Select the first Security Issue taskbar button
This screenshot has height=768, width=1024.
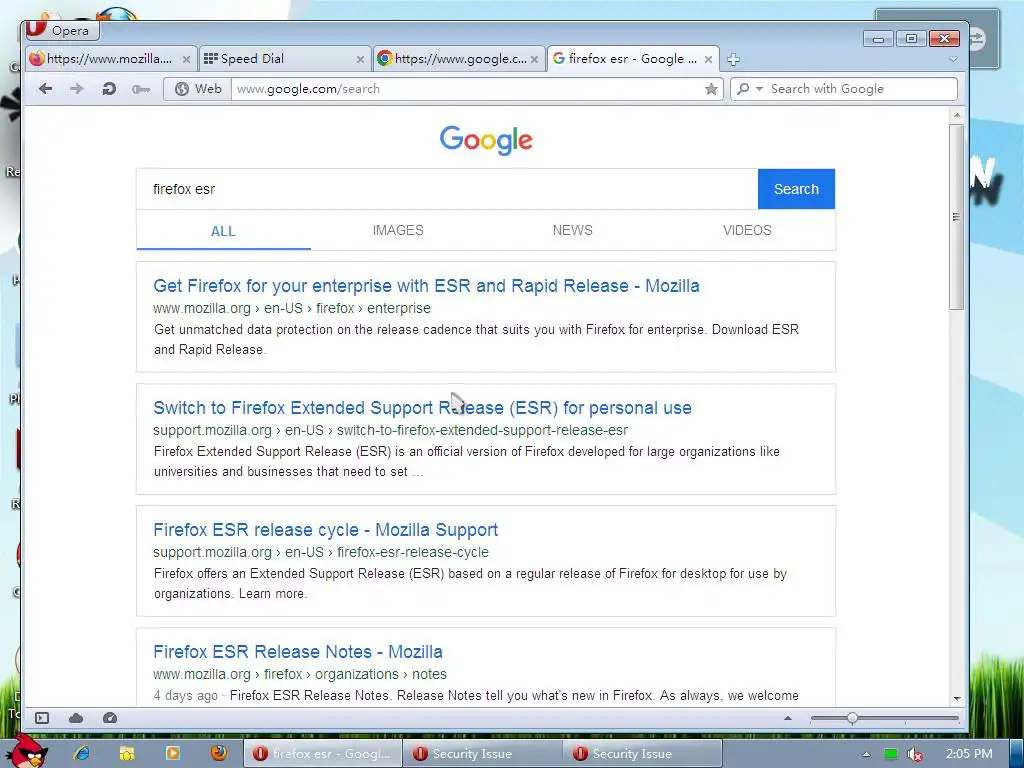click(x=482, y=754)
